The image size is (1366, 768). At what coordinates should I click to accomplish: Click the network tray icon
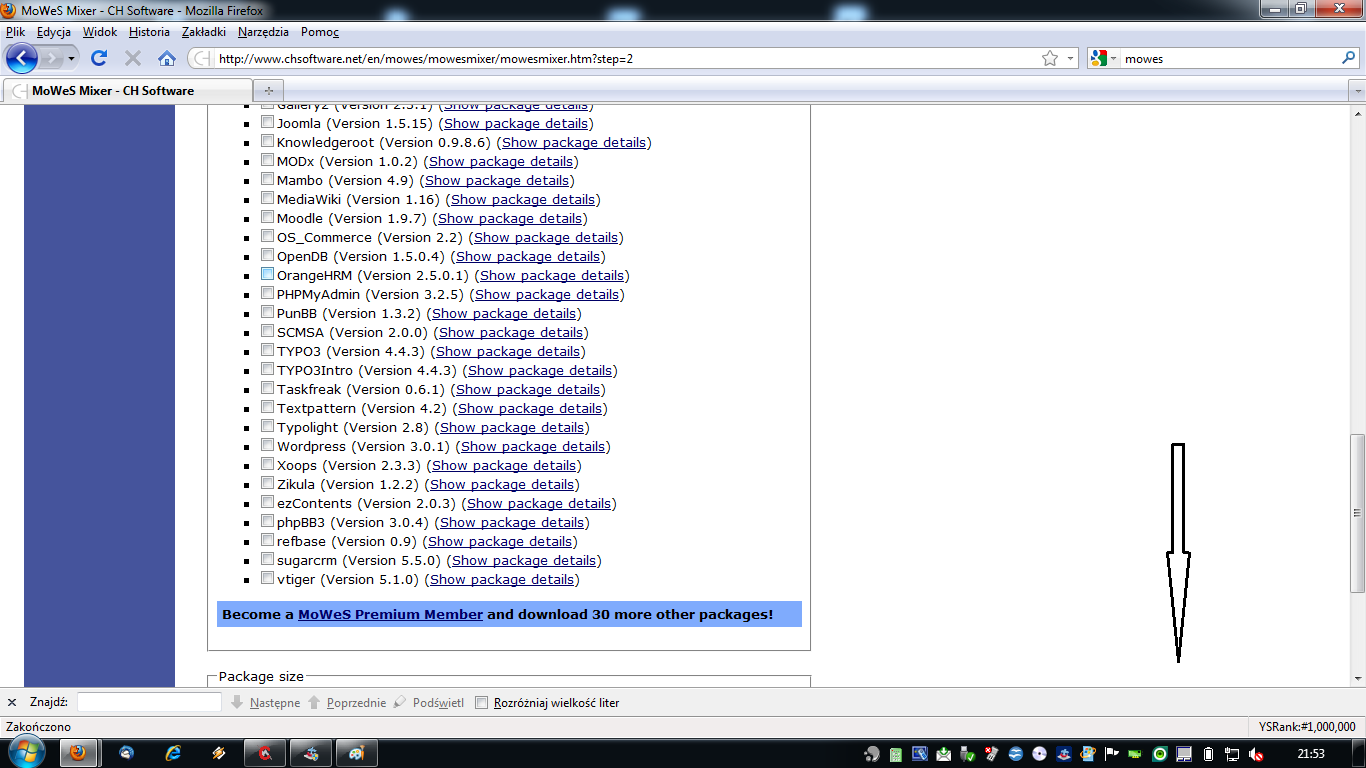pyautogui.click(x=1232, y=754)
